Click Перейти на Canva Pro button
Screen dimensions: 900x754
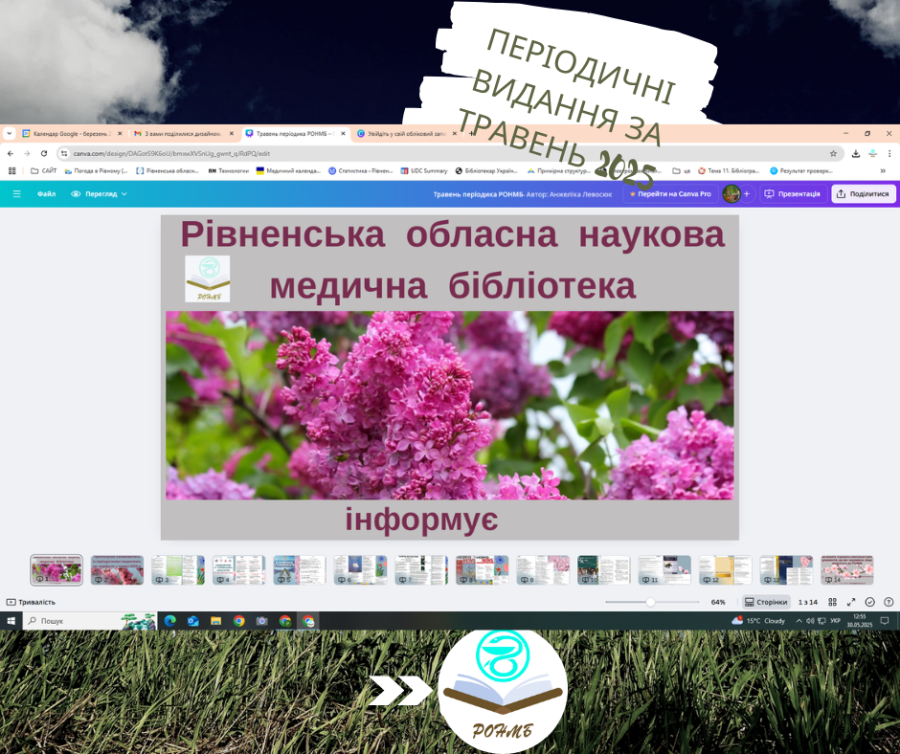click(670, 194)
